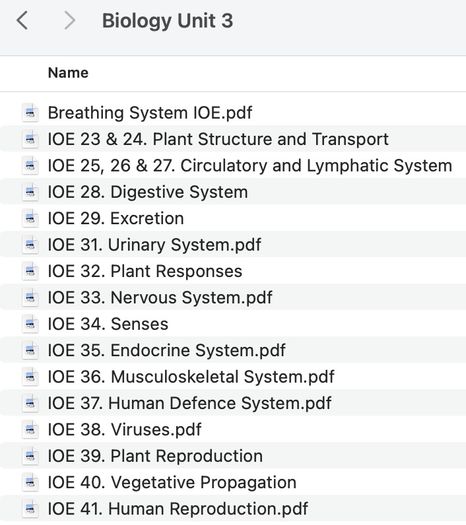466x525 pixels.
Task: Go back using the left chevron arrow
Action: pos(22,20)
